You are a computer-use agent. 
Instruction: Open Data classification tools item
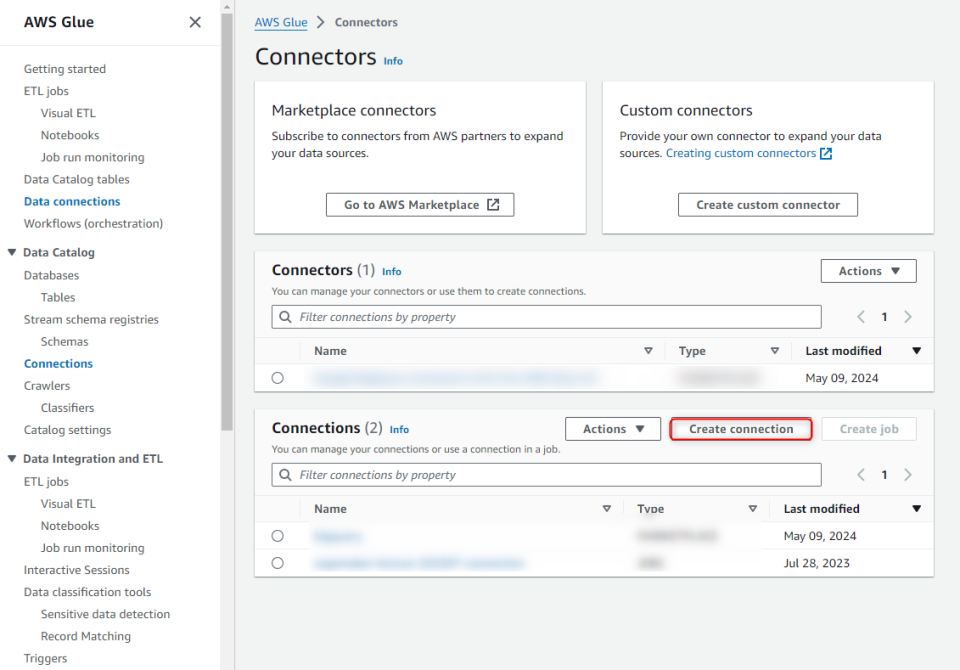(x=88, y=592)
